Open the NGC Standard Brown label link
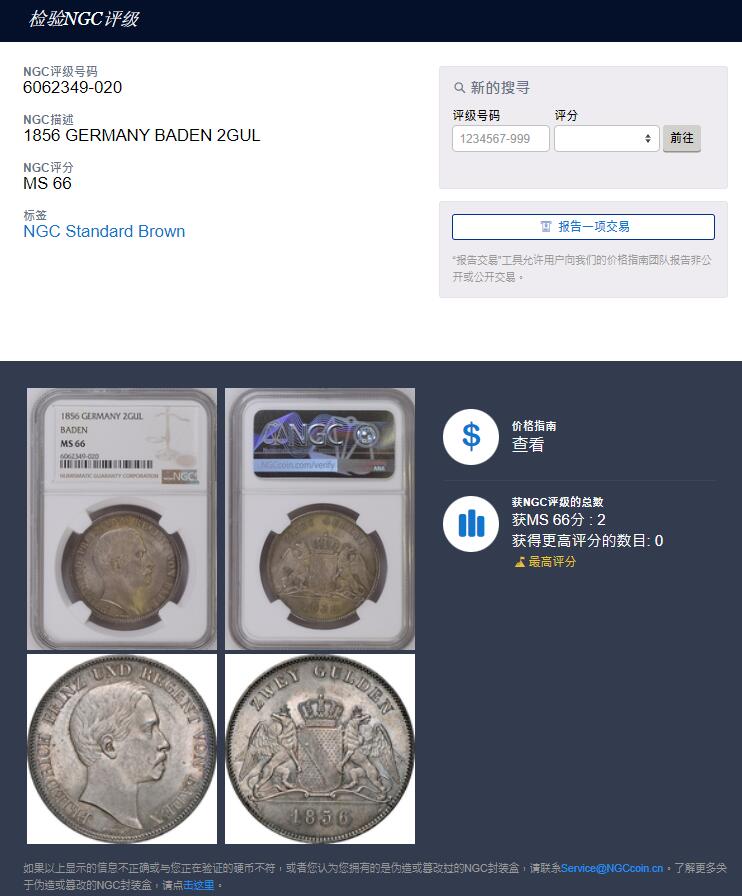 pyautogui.click(x=104, y=231)
